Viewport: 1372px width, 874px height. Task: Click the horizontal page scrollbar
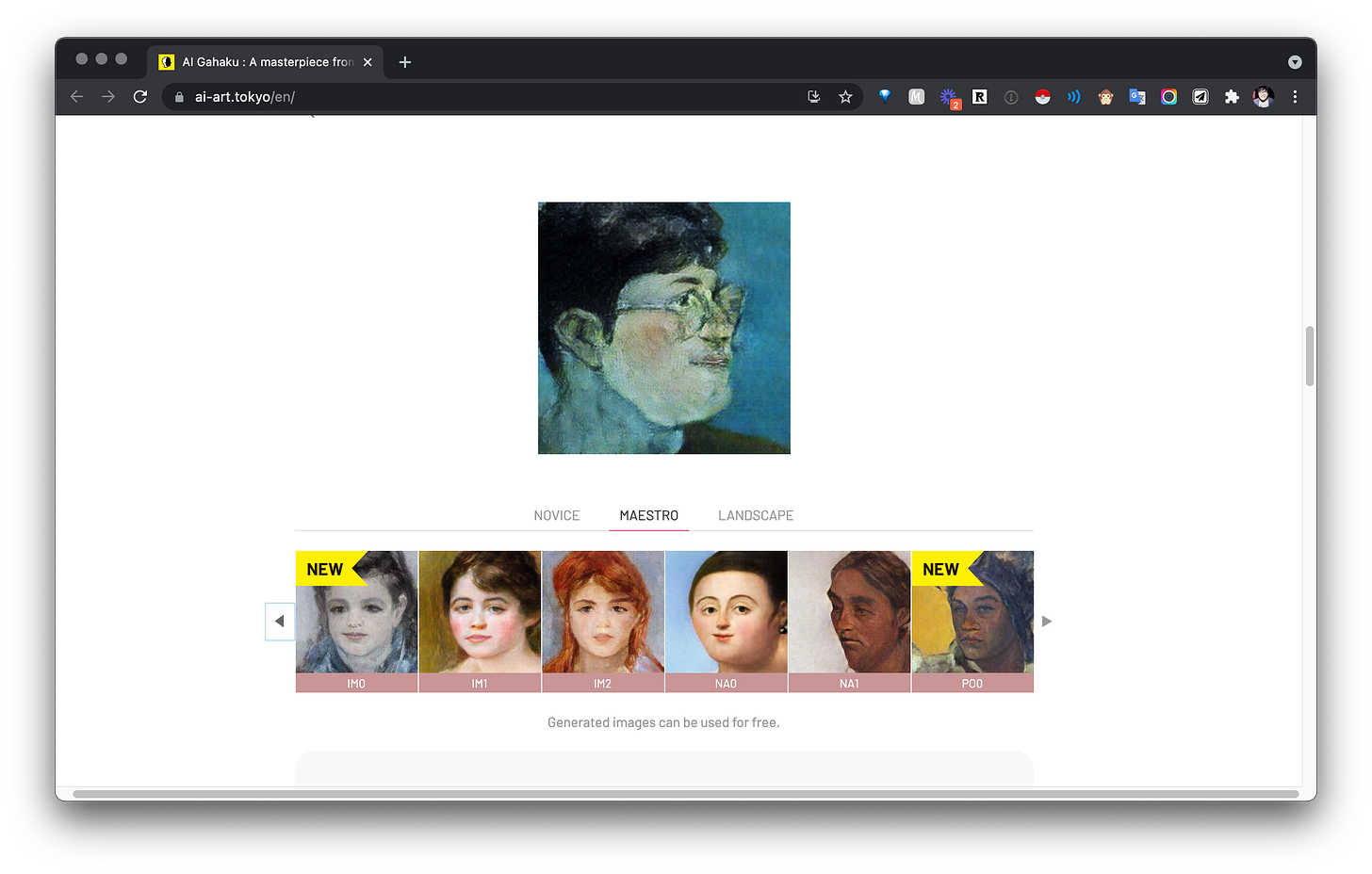pos(686,794)
